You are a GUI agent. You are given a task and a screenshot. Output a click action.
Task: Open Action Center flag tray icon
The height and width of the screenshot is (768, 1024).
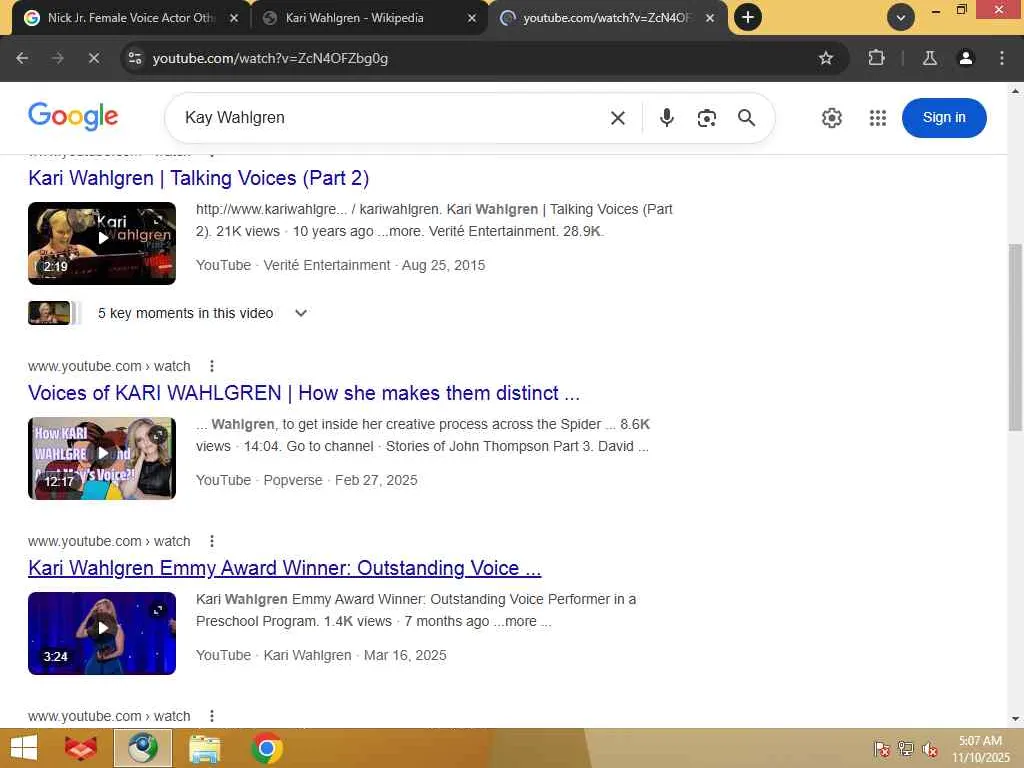882,749
